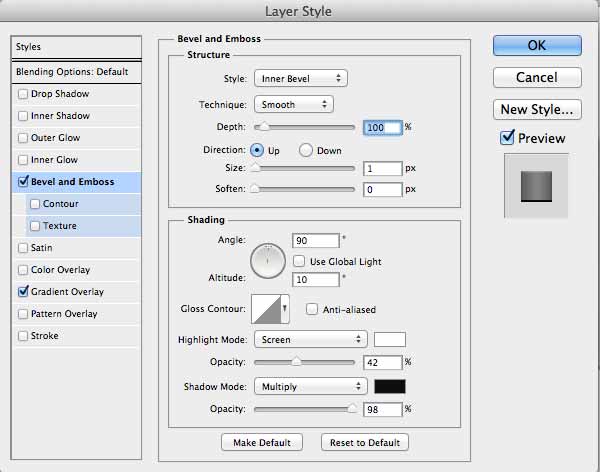This screenshot has height=472, width=600.
Task: Select Styles in the left panel
Action: (77, 47)
